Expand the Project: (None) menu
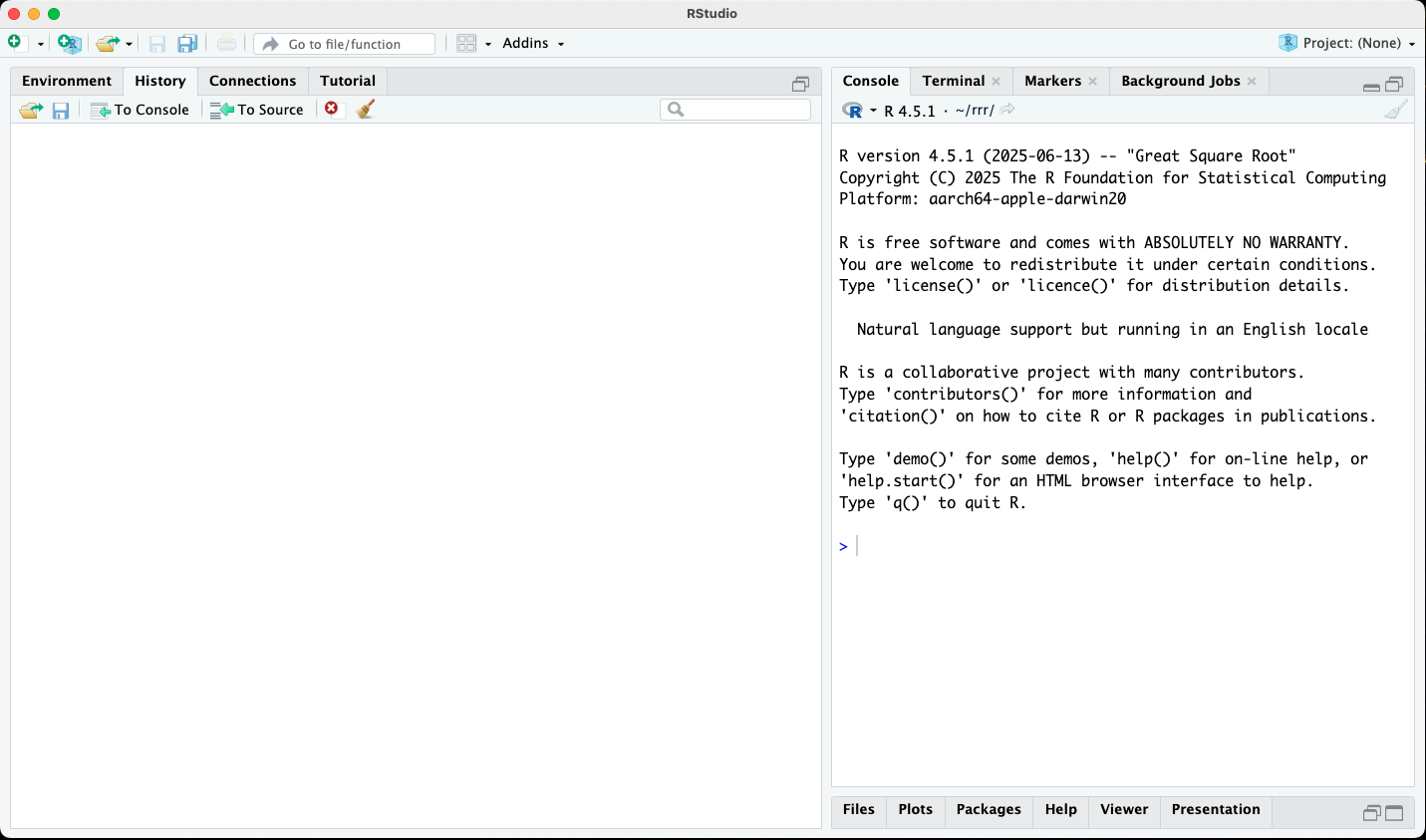This screenshot has height=840, width=1426. pyautogui.click(x=1347, y=43)
